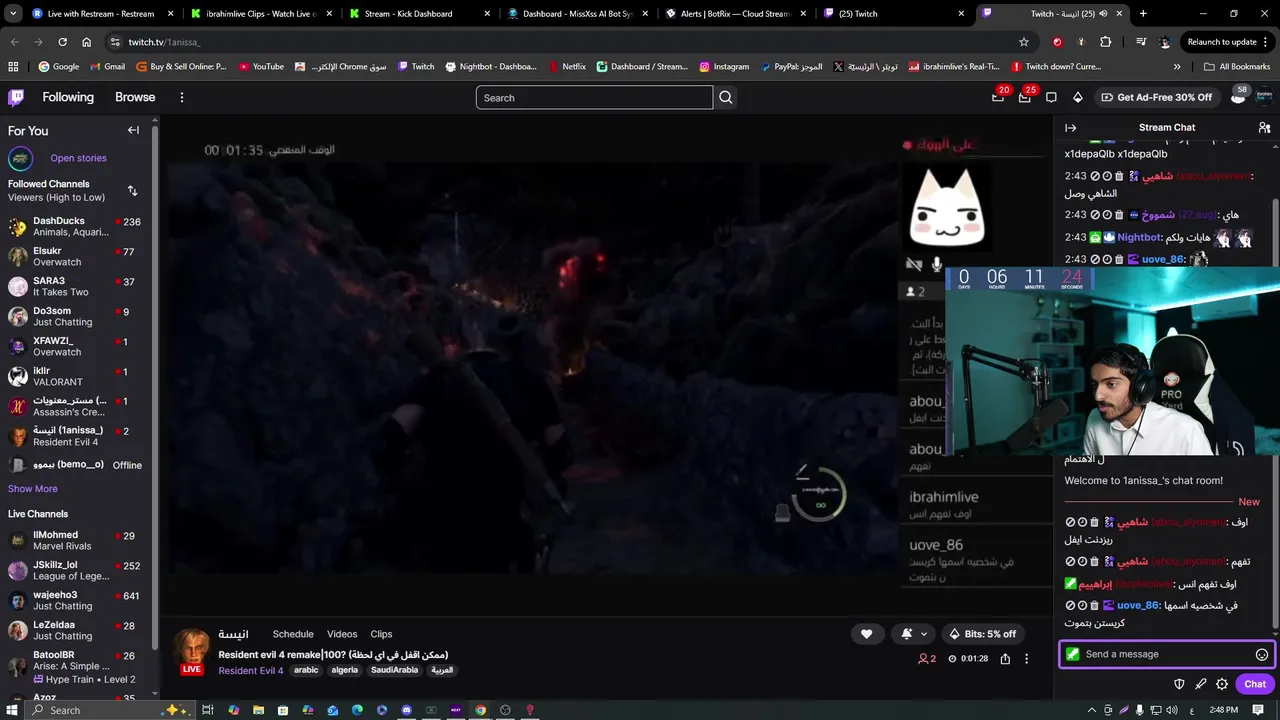Open Discord from the taskbar
1280x720 pixels.
[406, 710]
